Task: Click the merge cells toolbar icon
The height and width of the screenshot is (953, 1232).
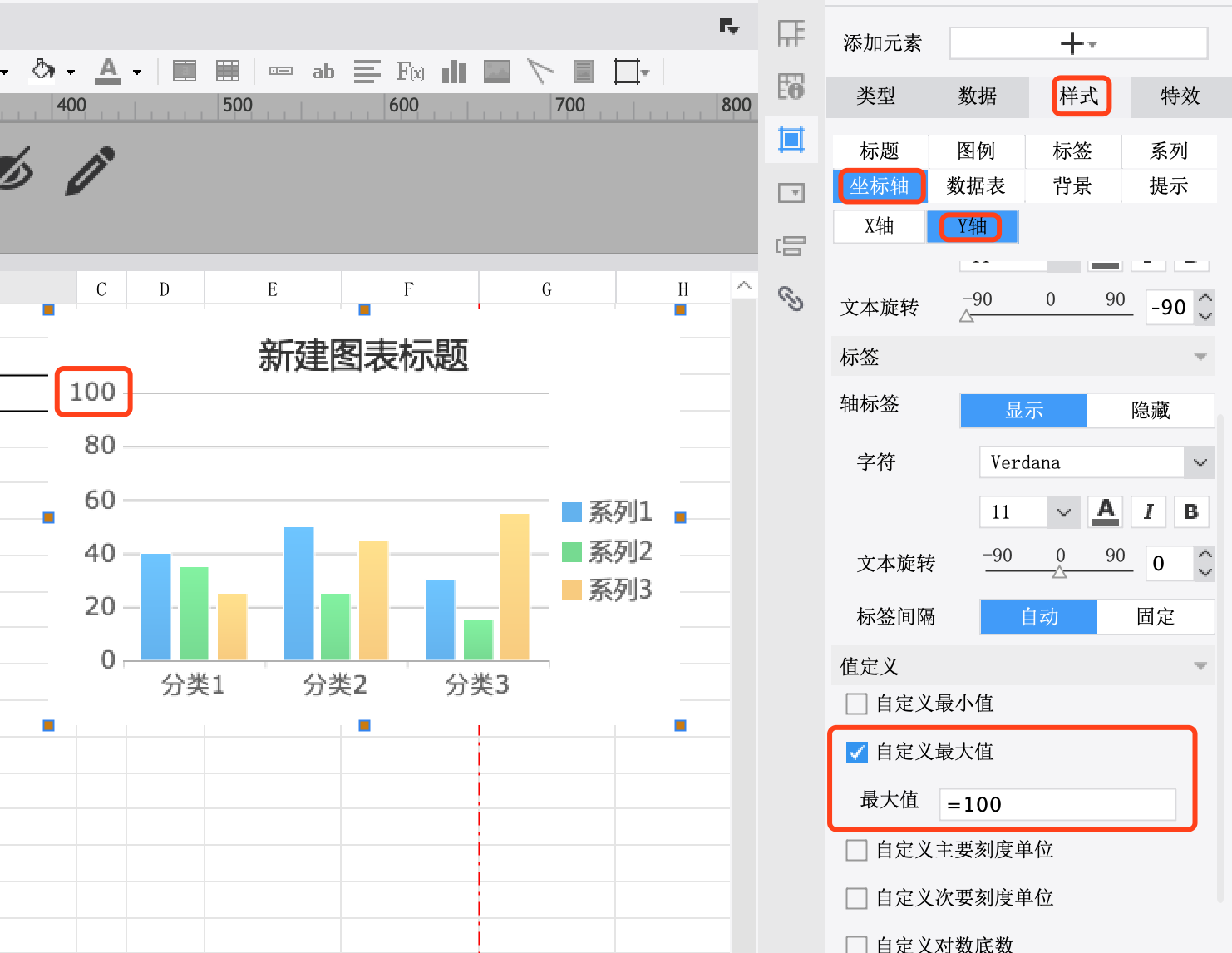Action: [x=185, y=72]
